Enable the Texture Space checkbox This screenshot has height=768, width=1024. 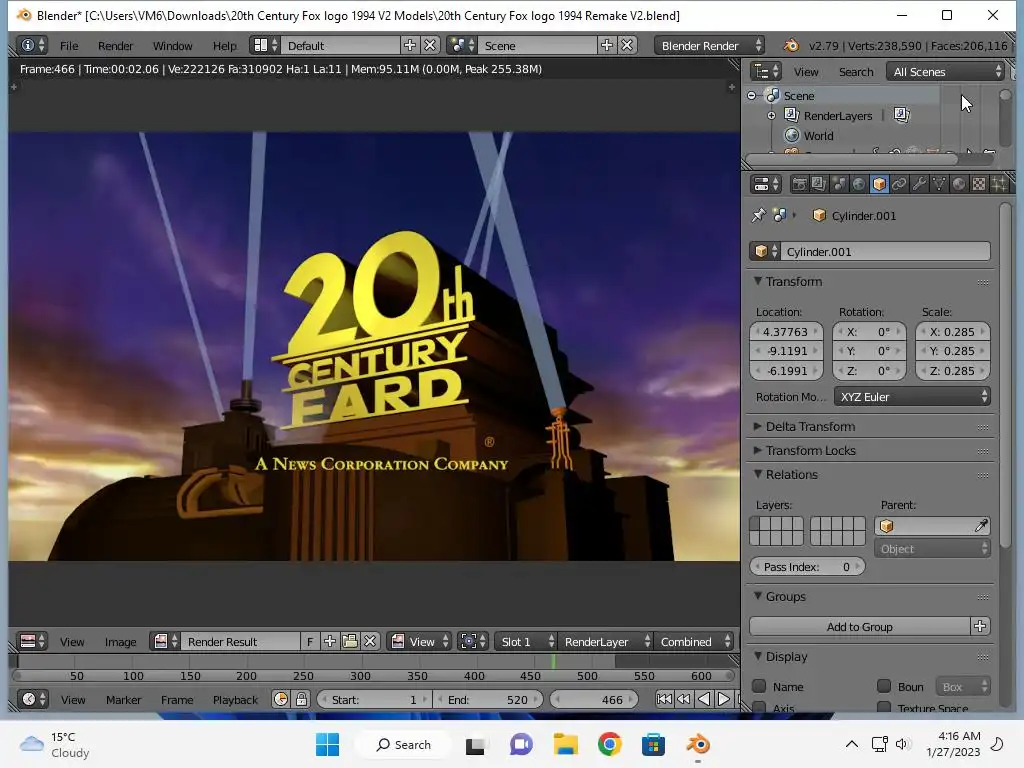pyautogui.click(x=884, y=708)
